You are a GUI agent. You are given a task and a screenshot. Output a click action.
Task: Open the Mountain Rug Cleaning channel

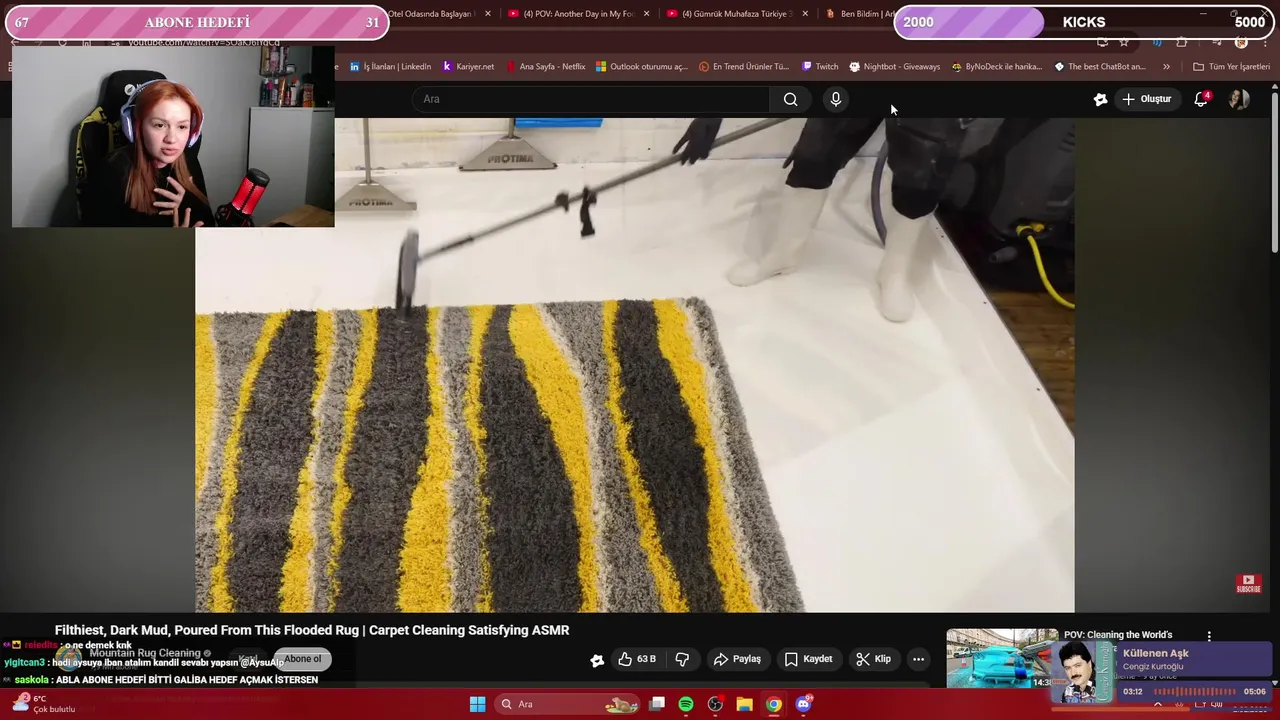click(145, 653)
